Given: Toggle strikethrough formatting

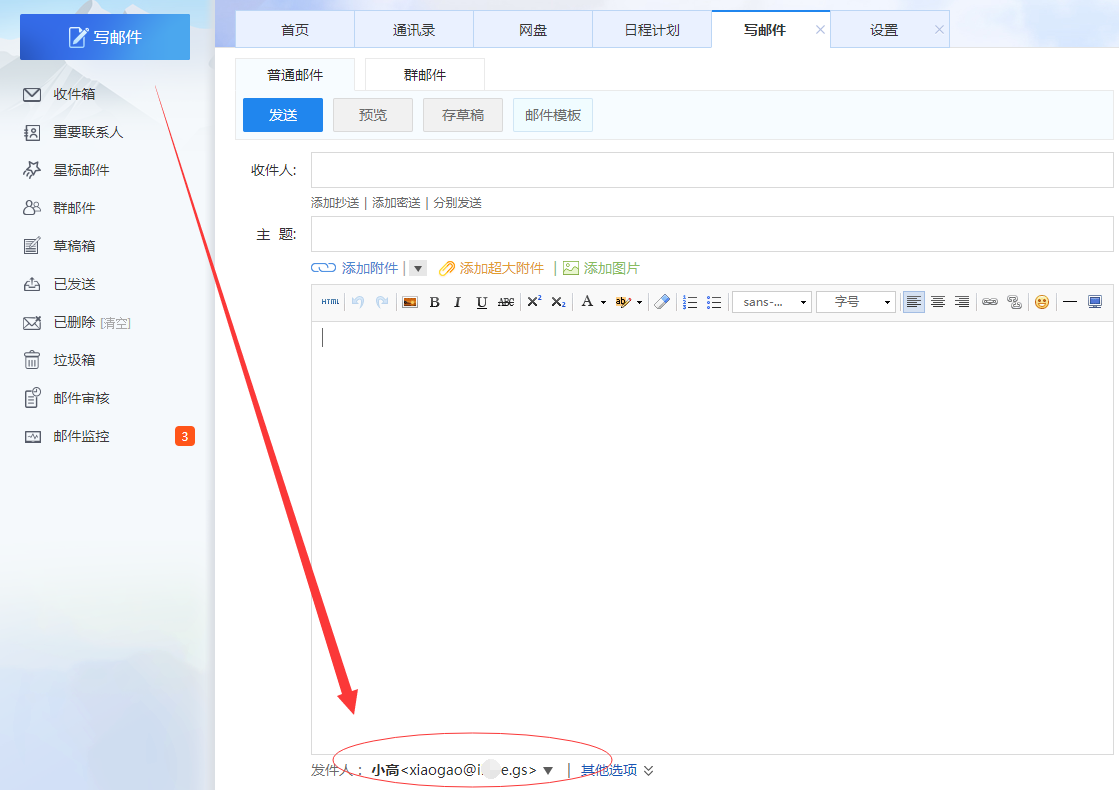Looking at the screenshot, I should pos(506,302).
